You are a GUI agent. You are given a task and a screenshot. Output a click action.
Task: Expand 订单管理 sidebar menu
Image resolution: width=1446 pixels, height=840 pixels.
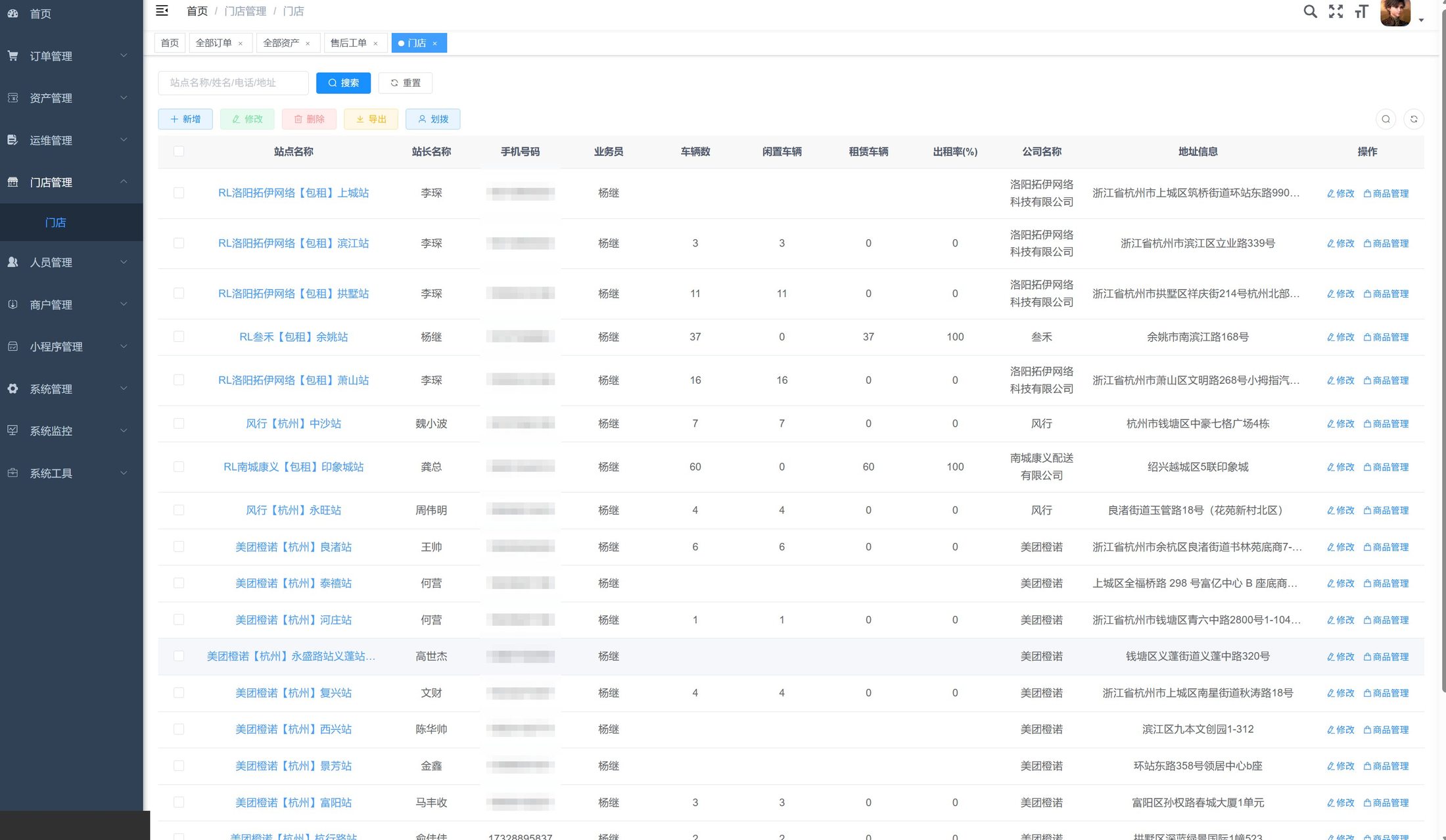tap(71, 57)
